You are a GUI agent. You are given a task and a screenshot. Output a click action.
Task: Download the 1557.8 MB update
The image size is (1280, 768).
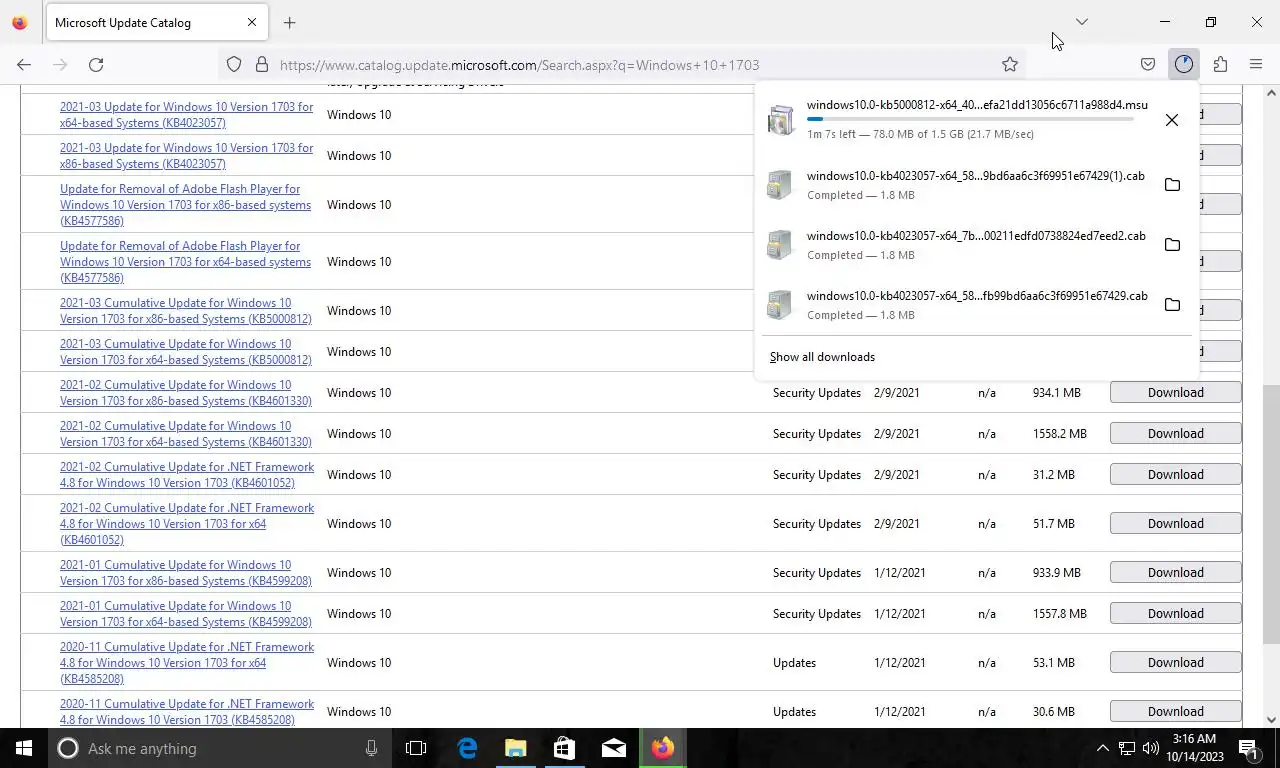[1175, 613]
